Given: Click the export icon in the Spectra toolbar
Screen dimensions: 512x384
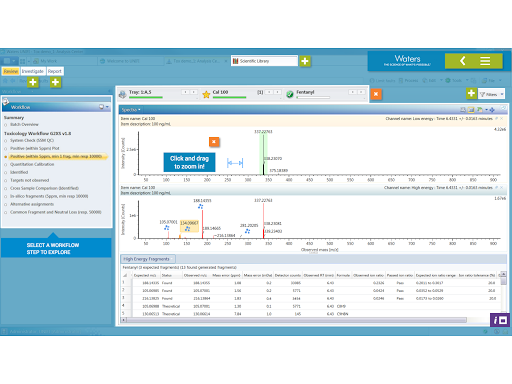Looking at the screenshot, I should (x=480, y=109).
